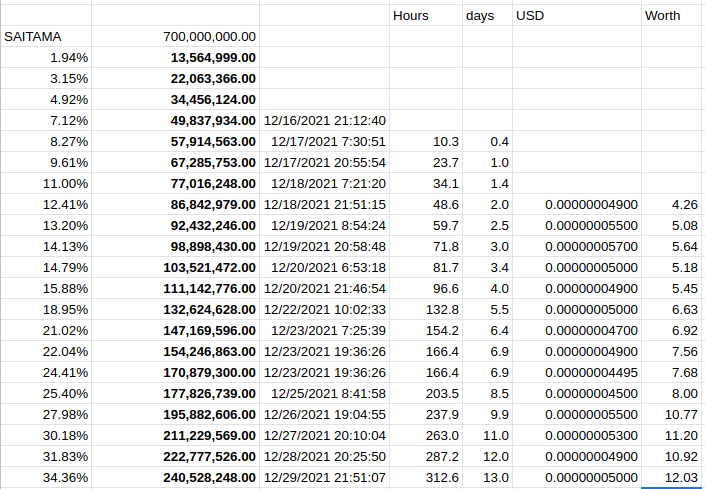Select the 154,246,863.00 amount cell
705x489 pixels.
click(175, 351)
